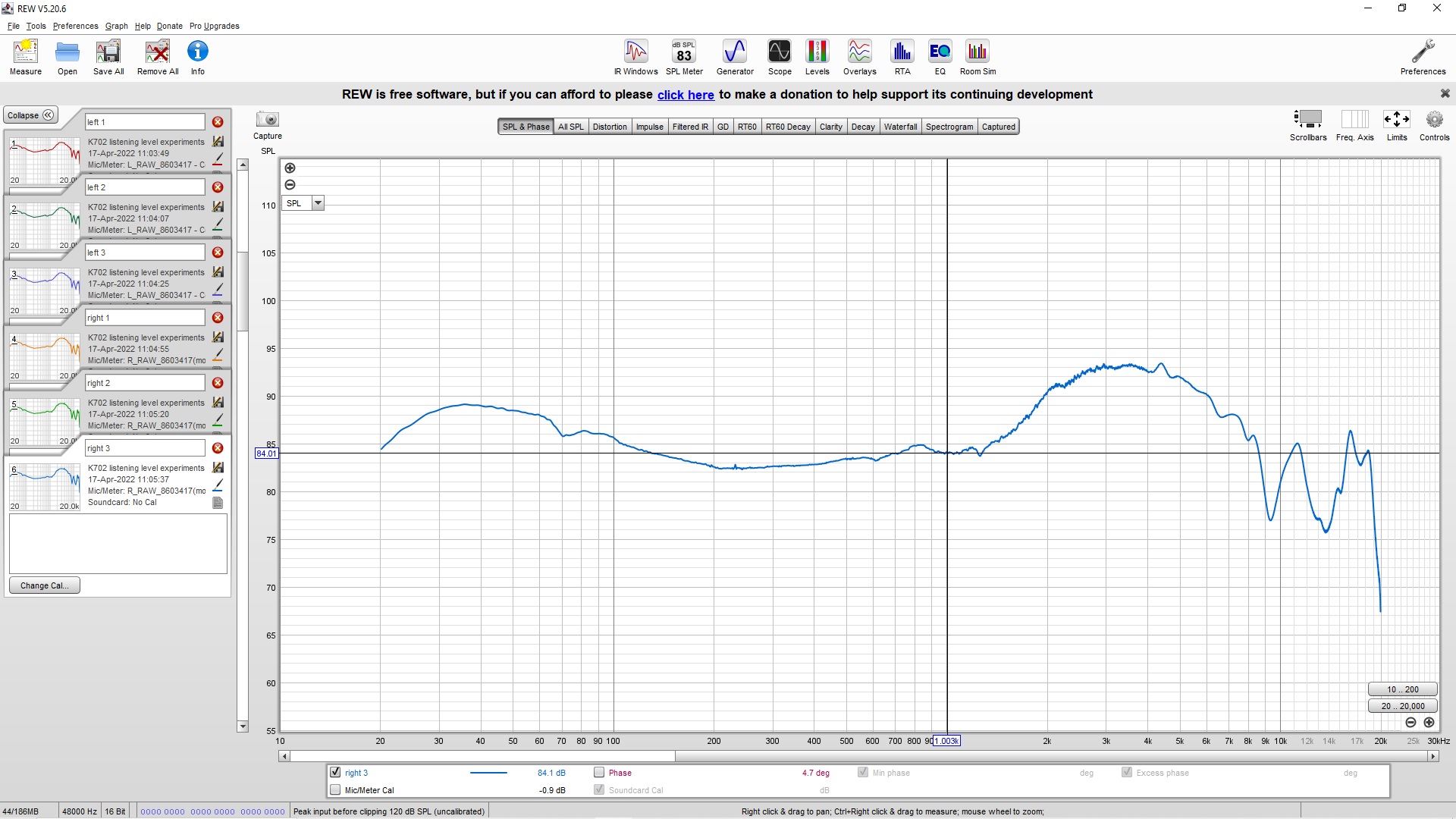This screenshot has width=1456, height=819.
Task: Select the Generator tool
Action: point(735,58)
